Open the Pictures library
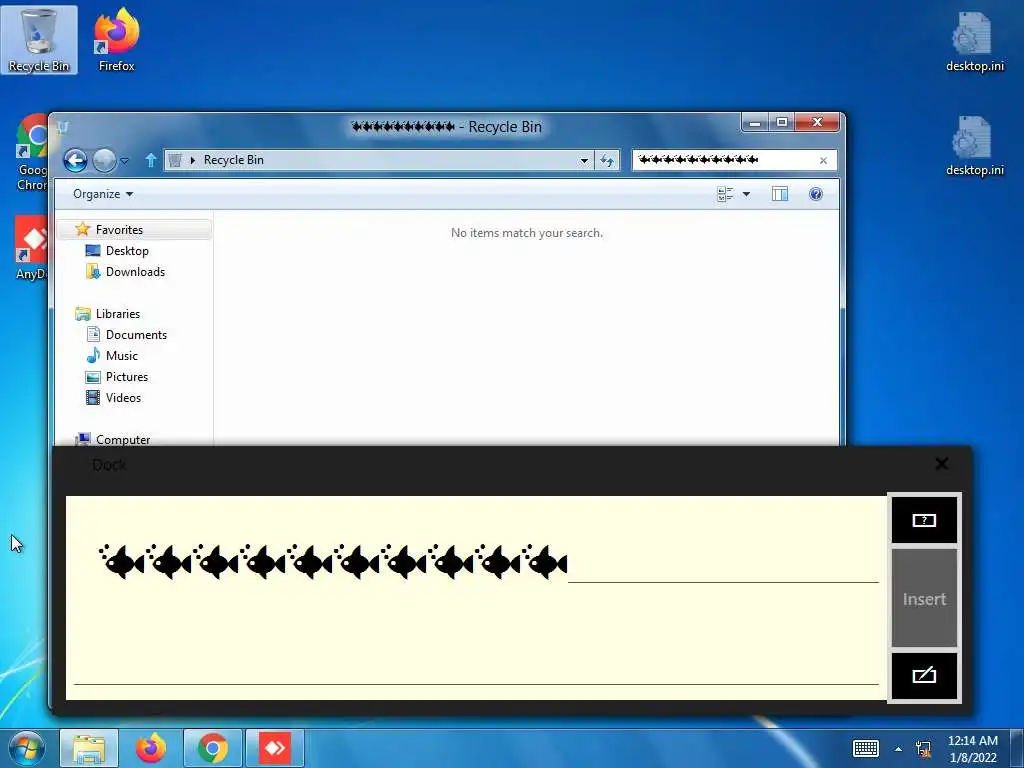Viewport: 1024px width, 768px height. tap(127, 377)
